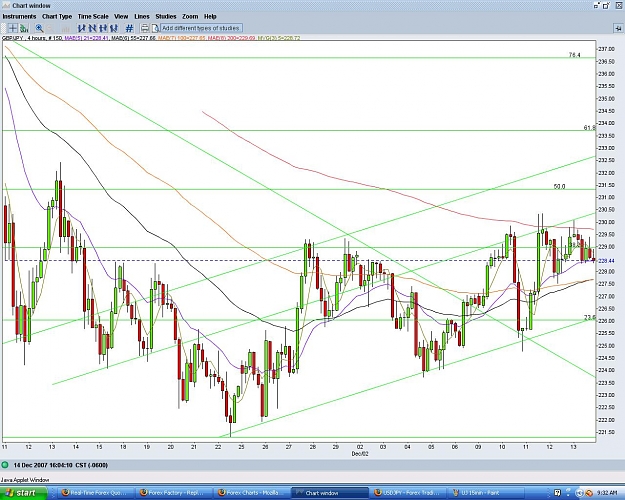This screenshot has width=625, height=500.
Task: Select the crosshair cursor tool
Action: (x=13, y=28)
